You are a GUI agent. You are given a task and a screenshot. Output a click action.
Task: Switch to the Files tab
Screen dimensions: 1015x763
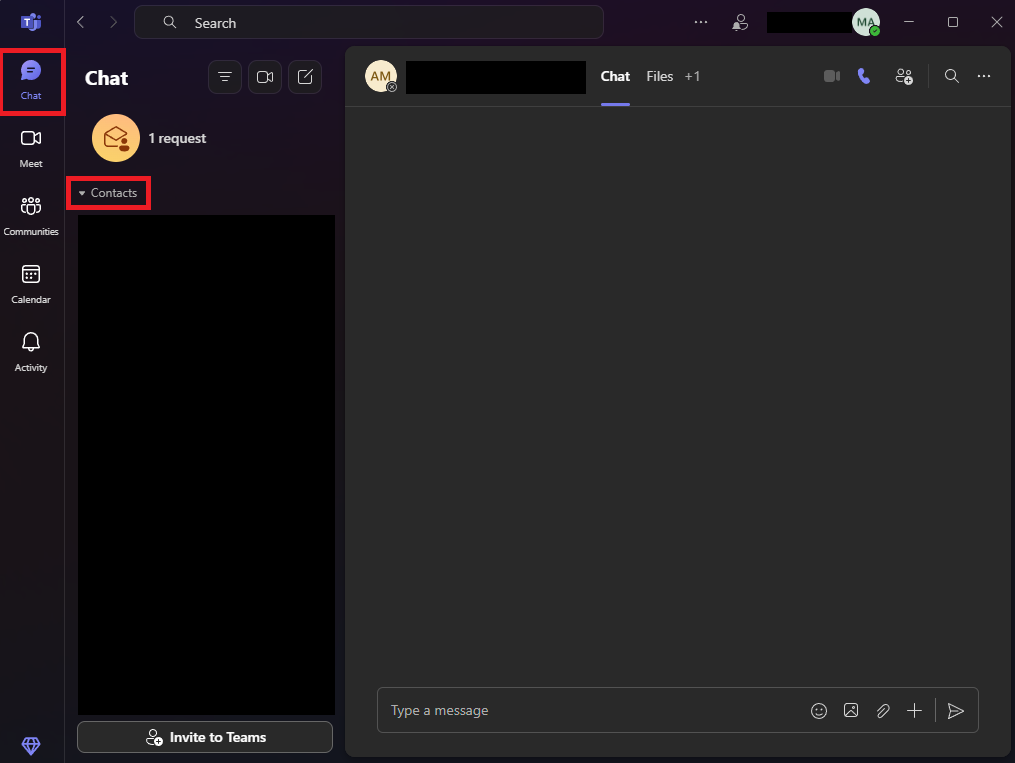660,76
